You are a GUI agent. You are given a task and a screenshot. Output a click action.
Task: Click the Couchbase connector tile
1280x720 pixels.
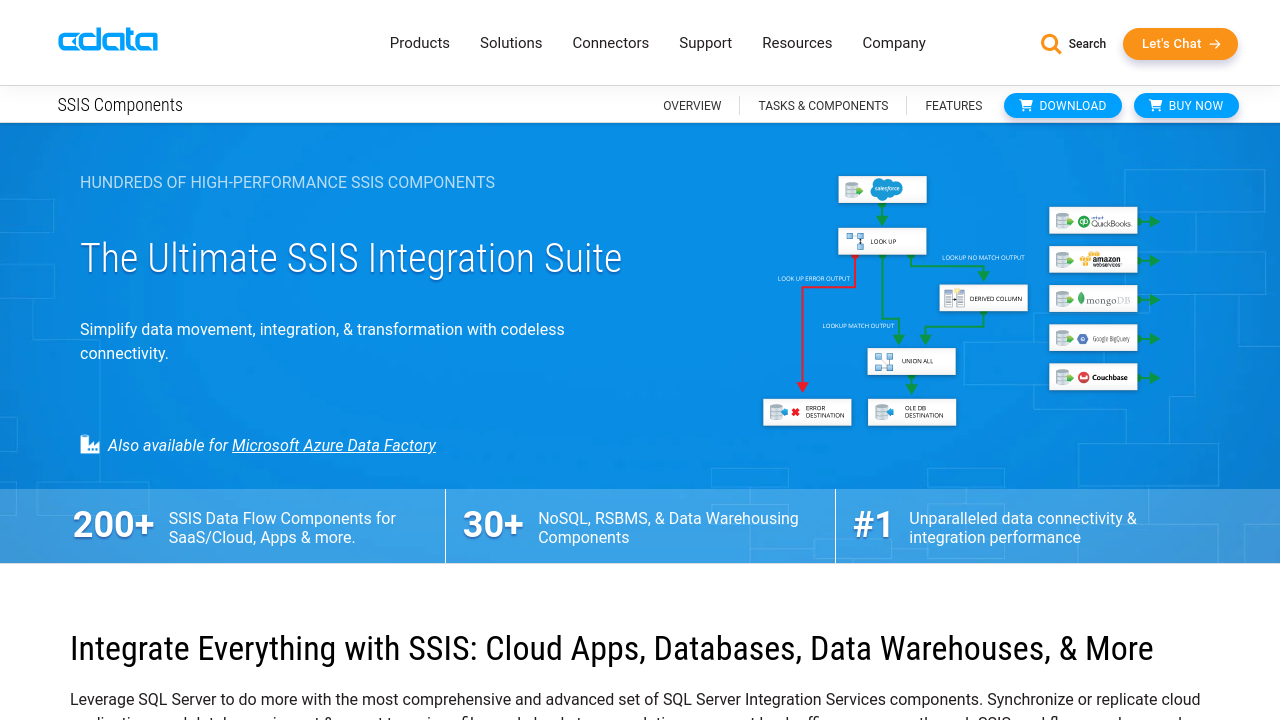[x=1093, y=377]
